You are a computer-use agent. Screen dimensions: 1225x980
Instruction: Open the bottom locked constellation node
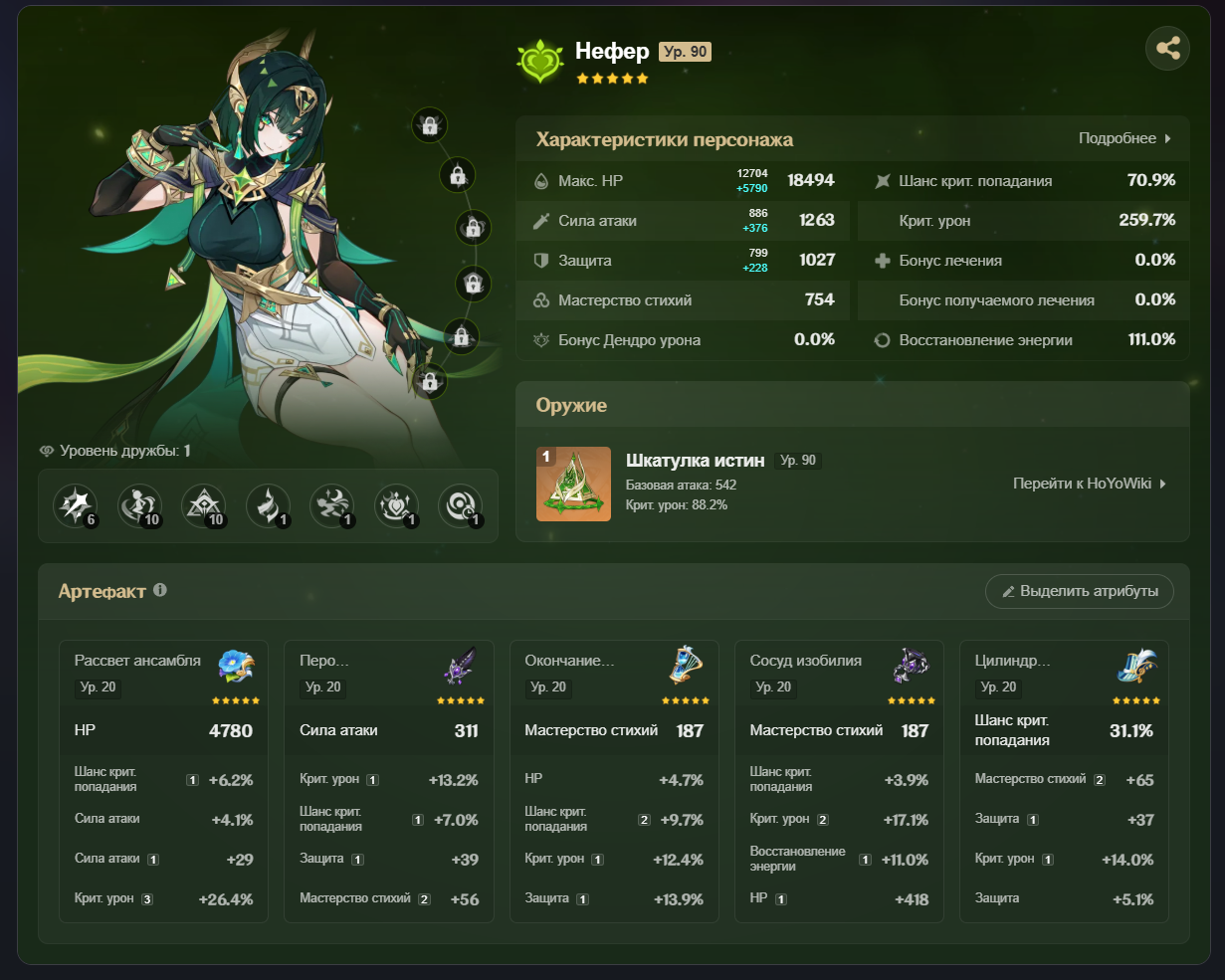click(x=429, y=380)
